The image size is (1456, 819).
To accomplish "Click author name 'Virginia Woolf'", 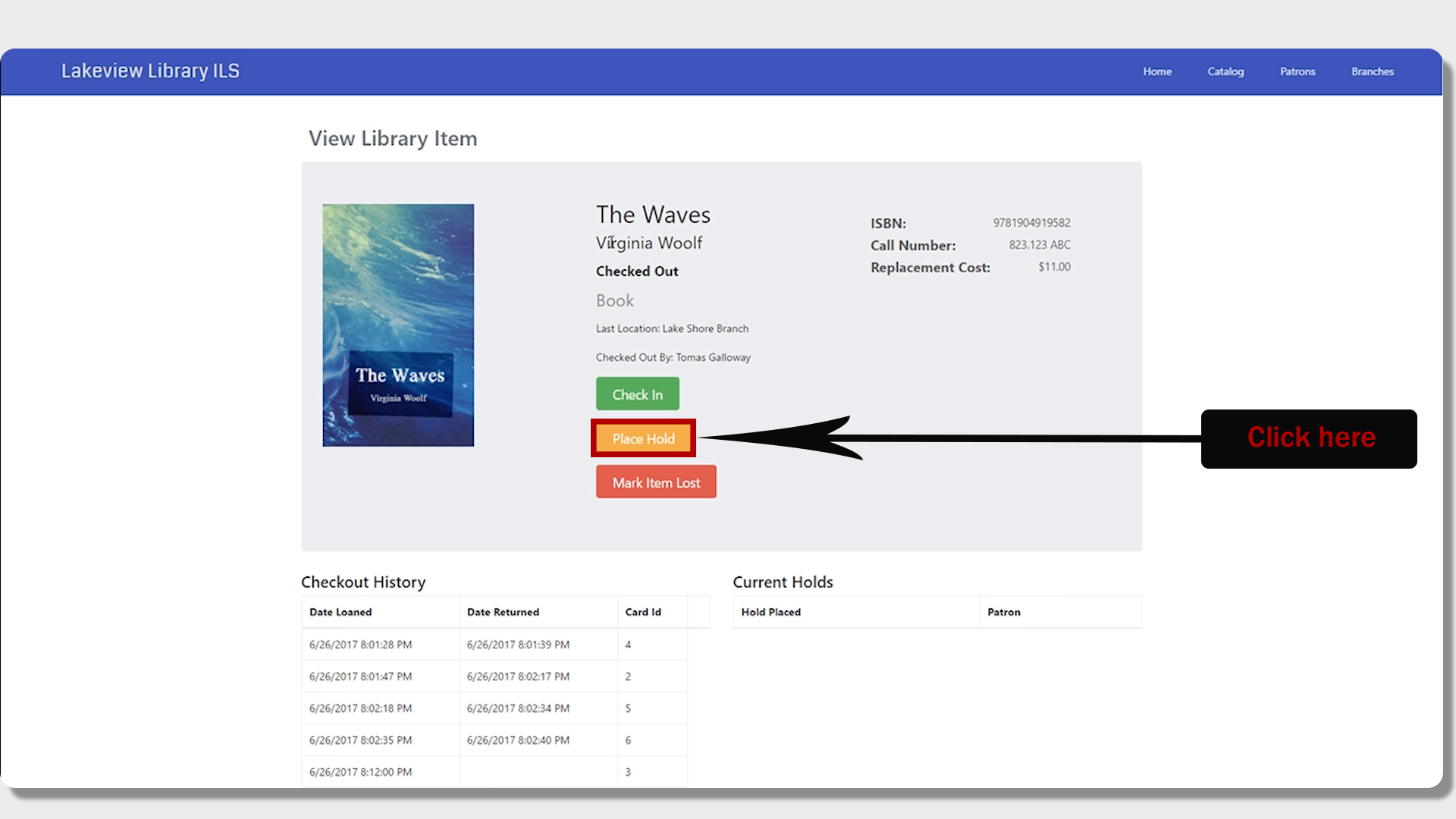I will [x=649, y=243].
